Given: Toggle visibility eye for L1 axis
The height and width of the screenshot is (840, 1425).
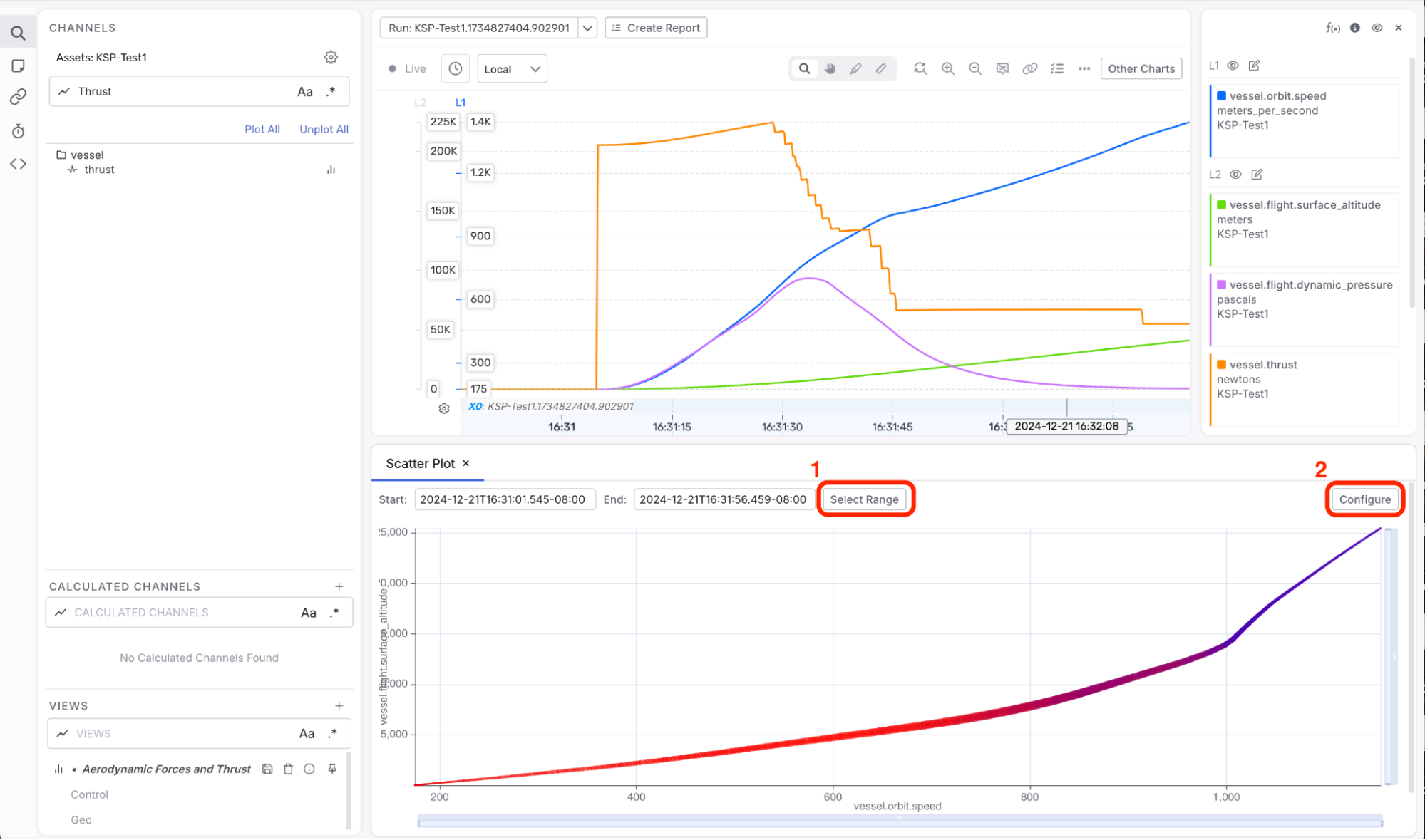Looking at the screenshot, I should pyautogui.click(x=1233, y=66).
